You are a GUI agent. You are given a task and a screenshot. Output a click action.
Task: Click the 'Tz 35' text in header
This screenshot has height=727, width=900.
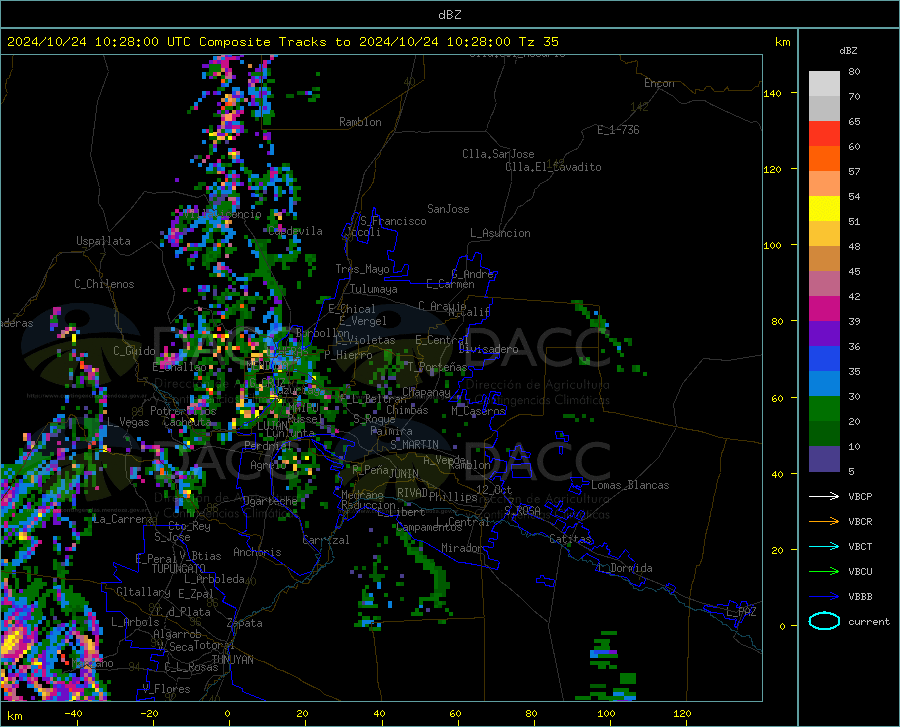point(538,42)
